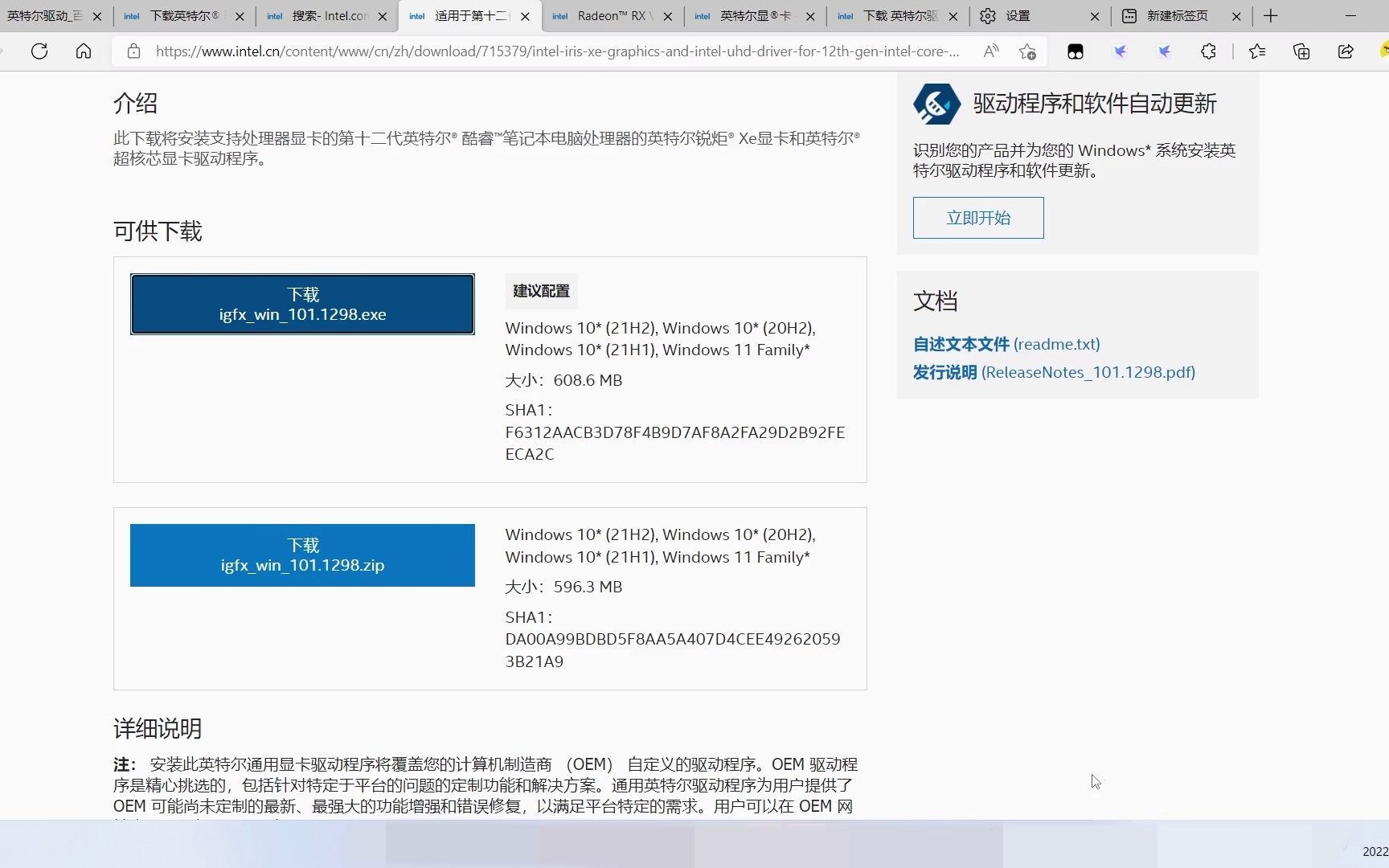
Task: Click the 立即开始 button
Action: [978, 218]
